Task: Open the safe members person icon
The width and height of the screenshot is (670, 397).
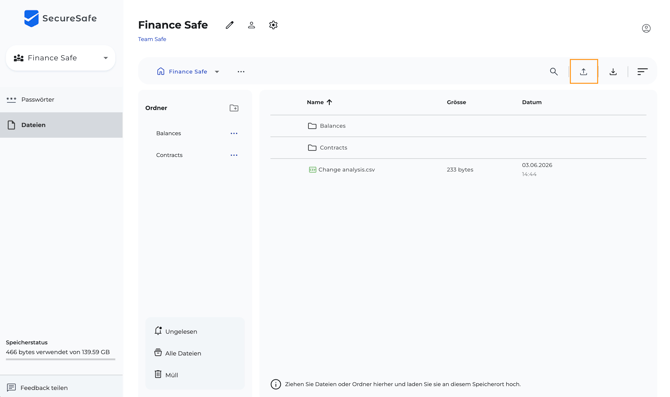Action: 251,25
